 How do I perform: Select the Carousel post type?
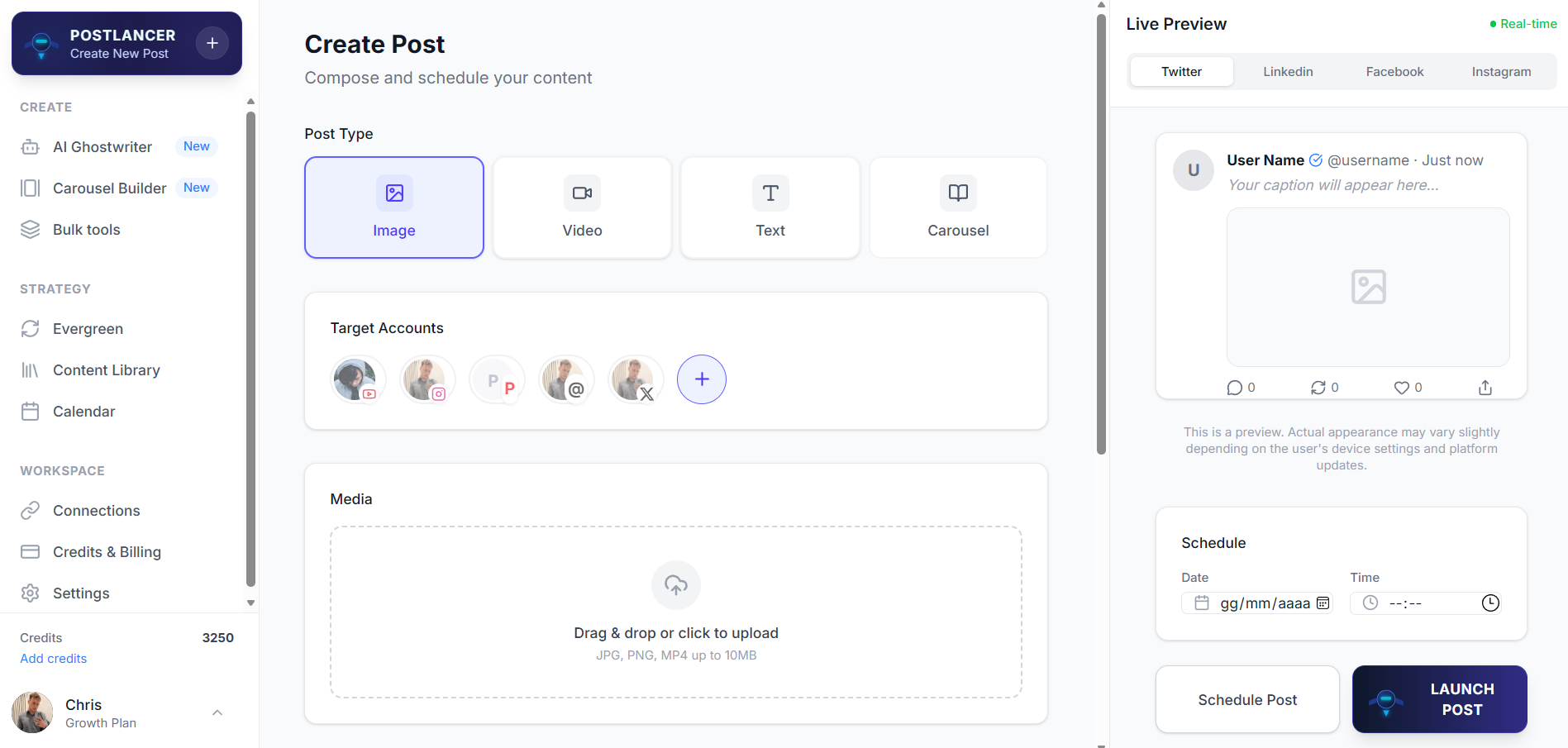pos(957,207)
